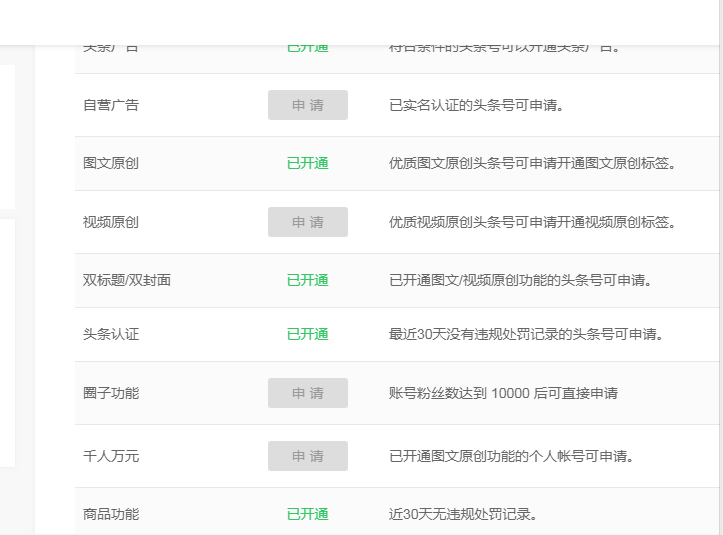
Task: Select the 自营广告 label
Action: coord(111,105)
